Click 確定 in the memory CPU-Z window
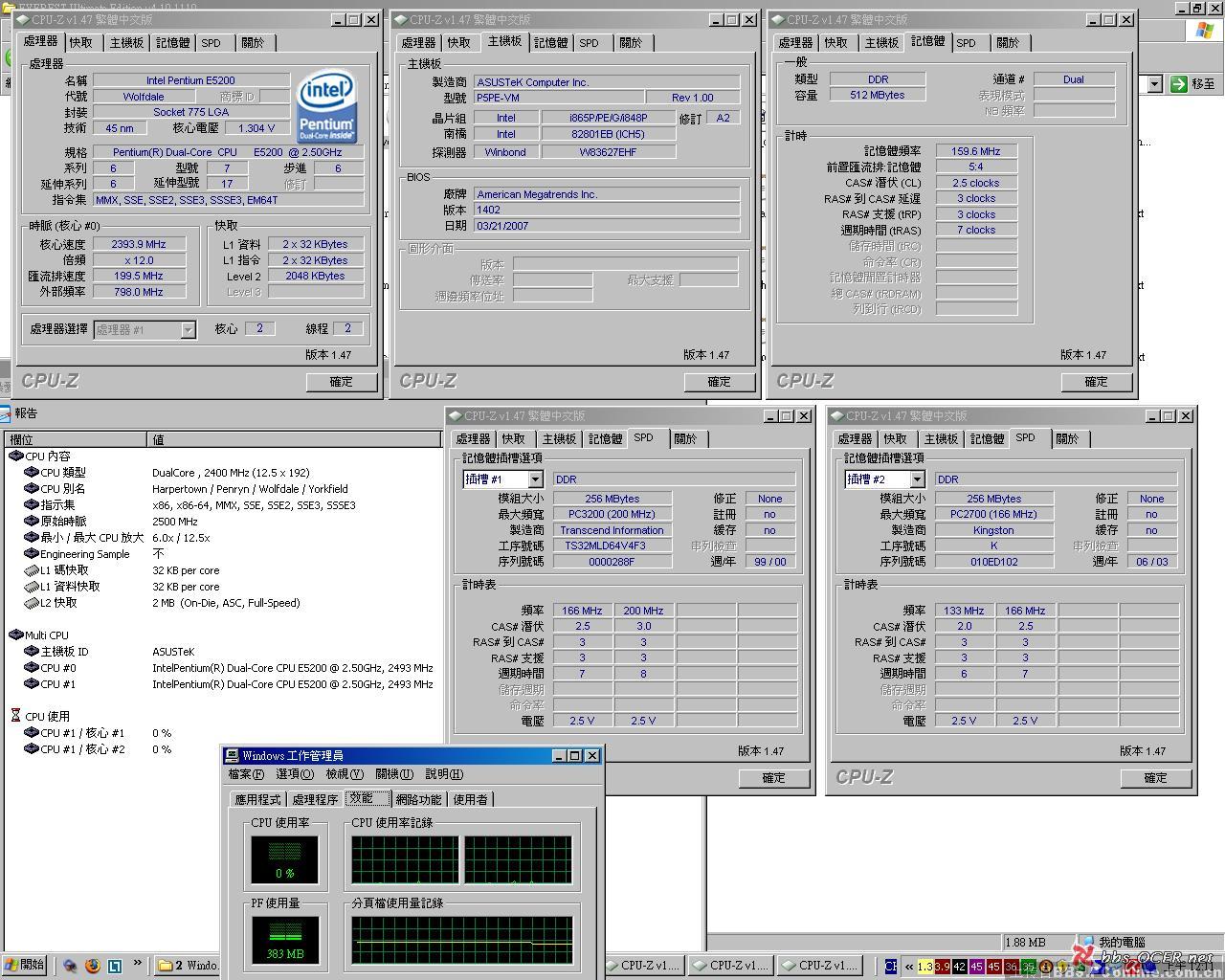This screenshot has height=980, width=1225. tap(1097, 382)
